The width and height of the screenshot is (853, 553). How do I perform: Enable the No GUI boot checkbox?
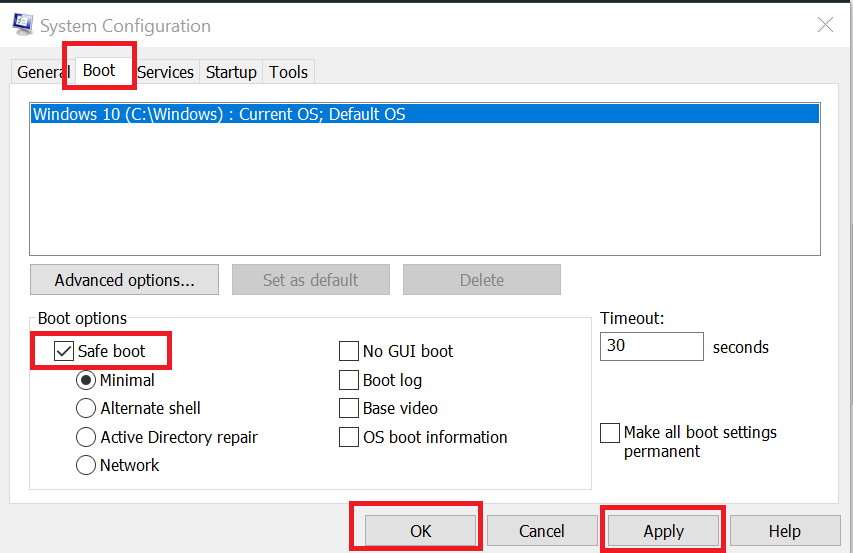click(x=349, y=351)
